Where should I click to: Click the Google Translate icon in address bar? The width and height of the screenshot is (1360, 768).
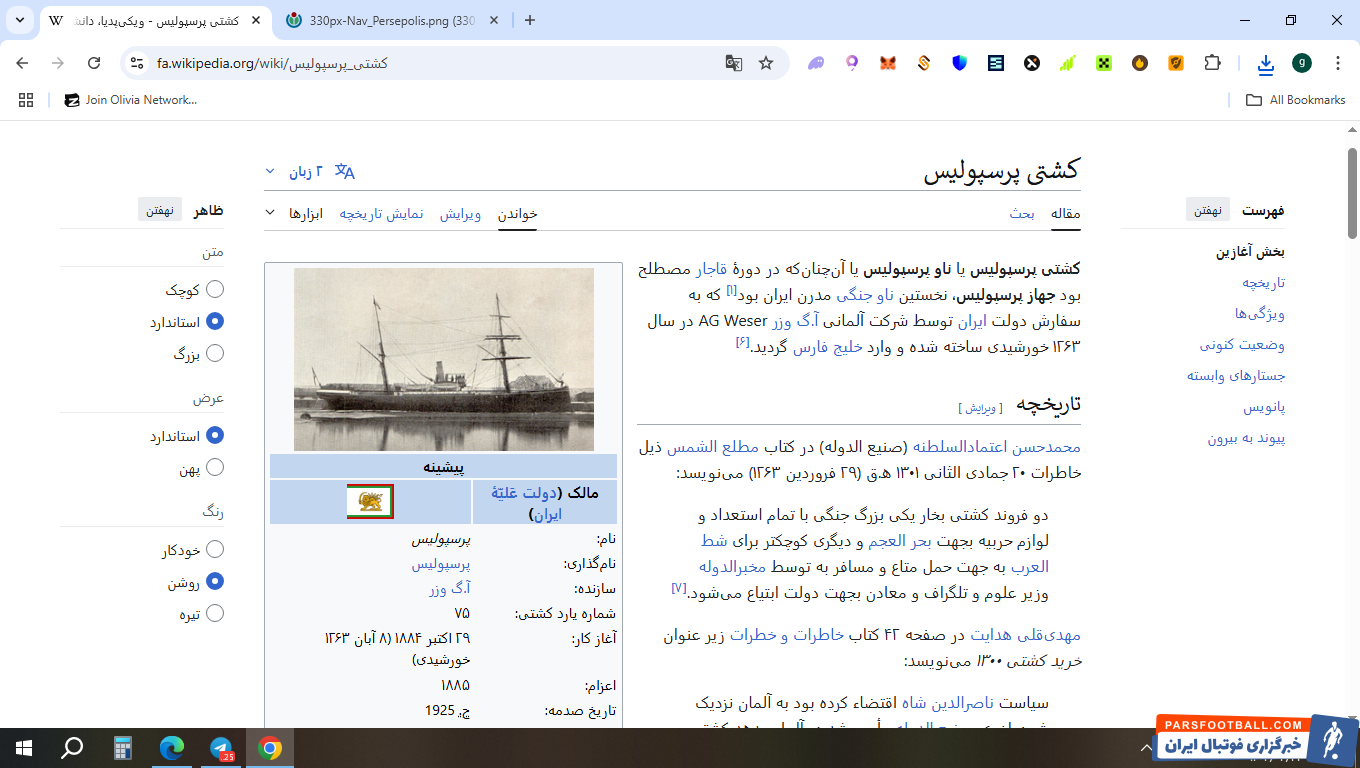click(x=734, y=63)
